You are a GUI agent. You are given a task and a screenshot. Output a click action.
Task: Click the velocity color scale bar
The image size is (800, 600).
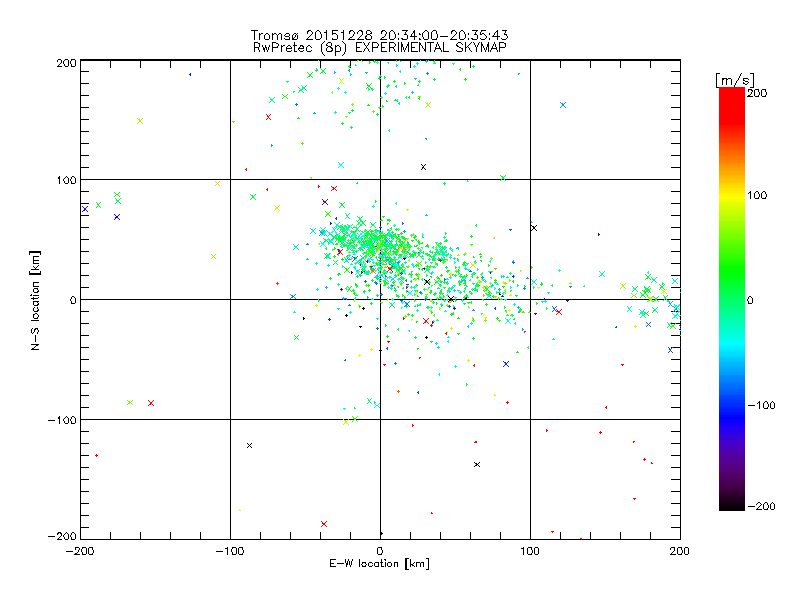pyautogui.click(x=732, y=299)
